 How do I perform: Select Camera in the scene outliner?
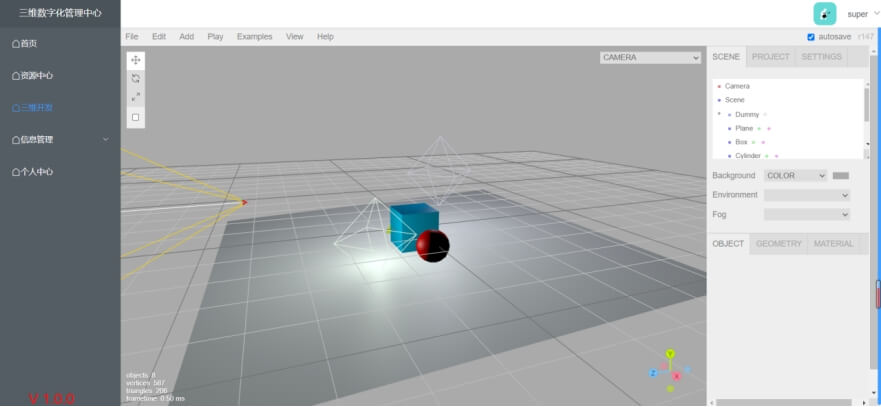737,87
